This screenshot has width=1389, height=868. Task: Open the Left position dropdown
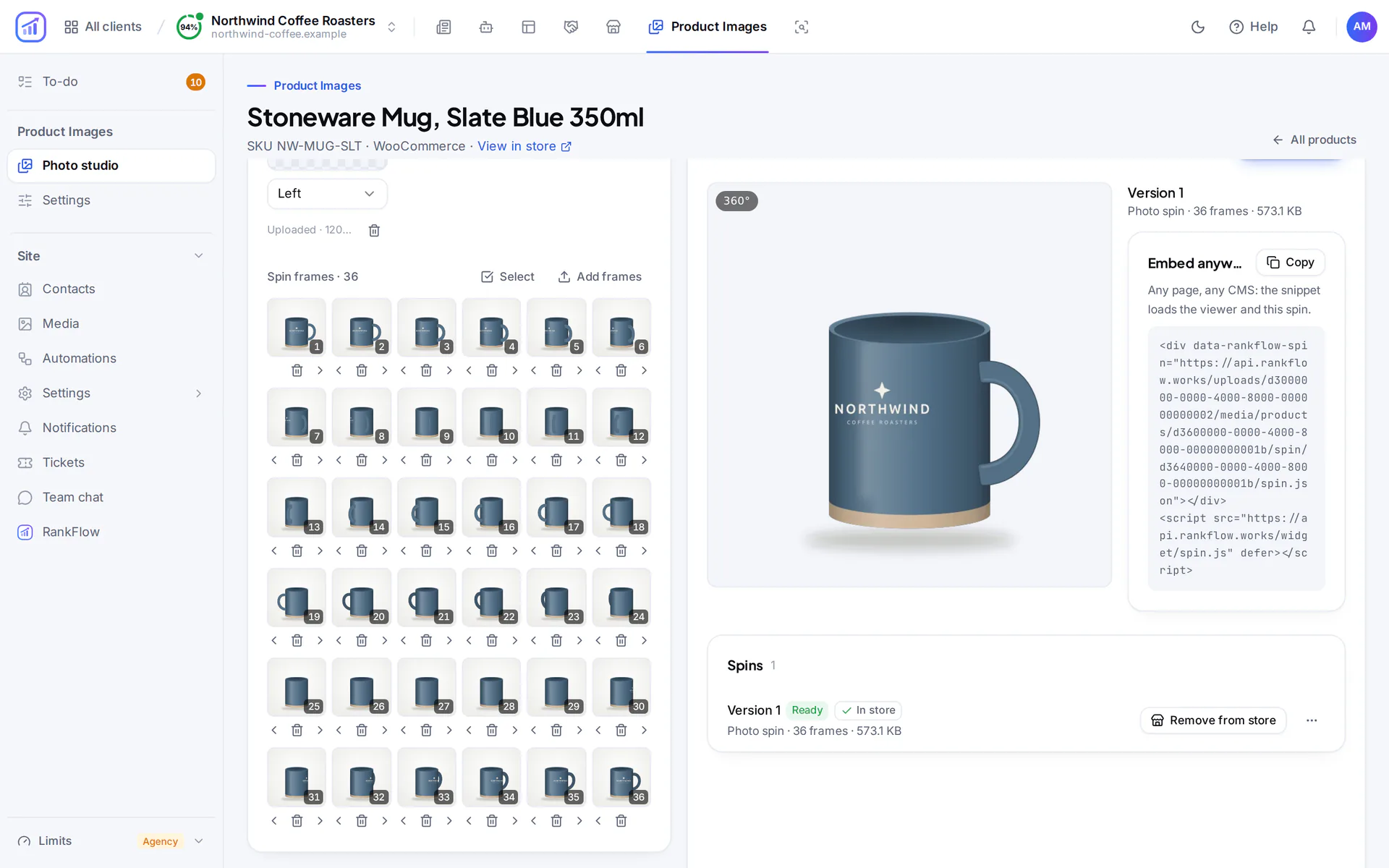(x=327, y=193)
